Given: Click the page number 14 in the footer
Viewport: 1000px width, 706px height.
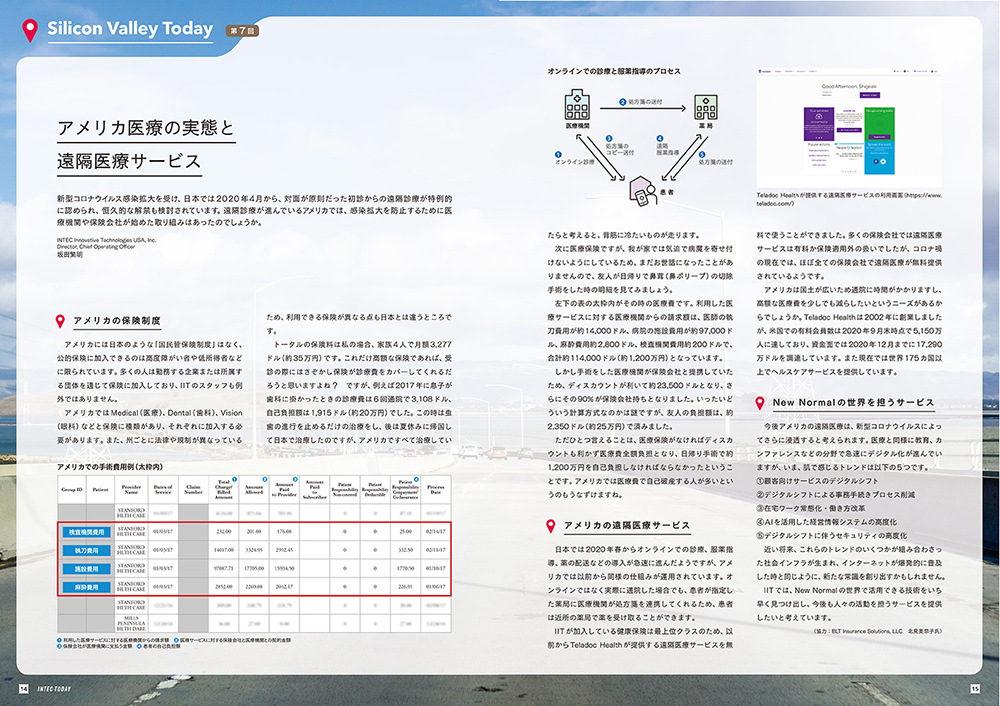Looking at the screenshot, I should [24, 689].
